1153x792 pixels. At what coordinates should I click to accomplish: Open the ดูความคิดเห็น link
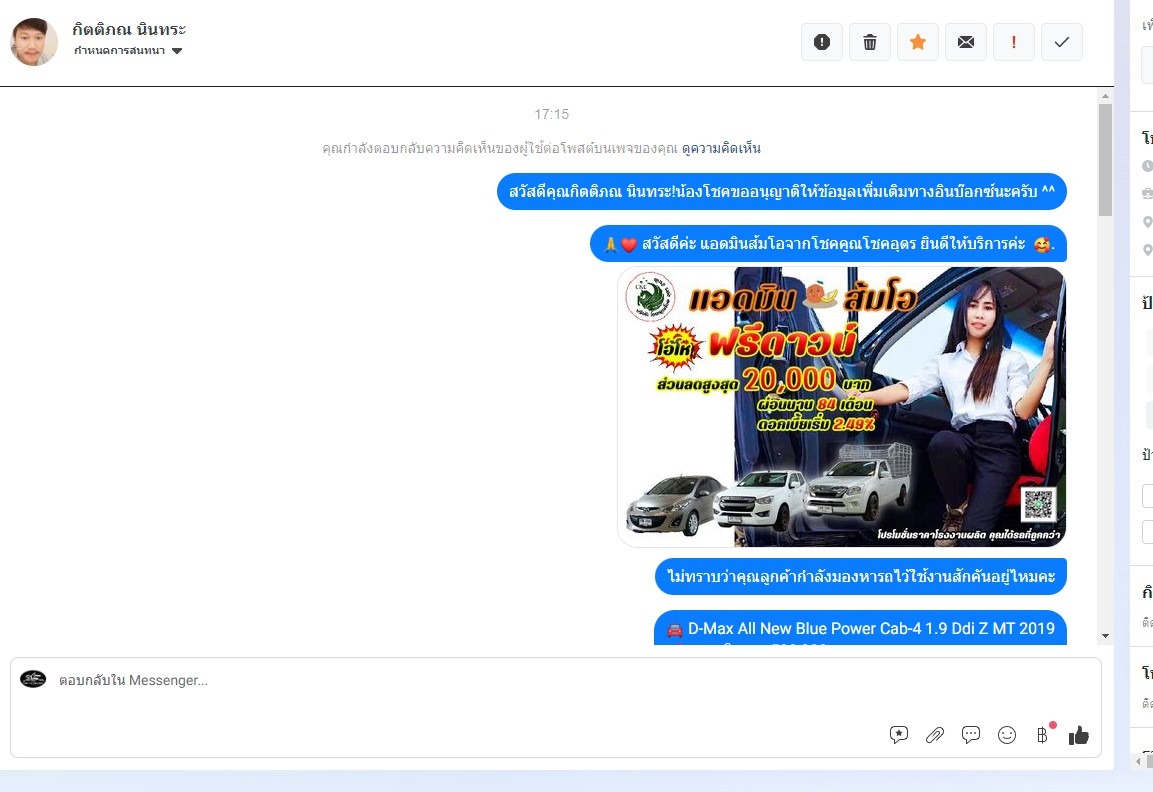(721, 148)
